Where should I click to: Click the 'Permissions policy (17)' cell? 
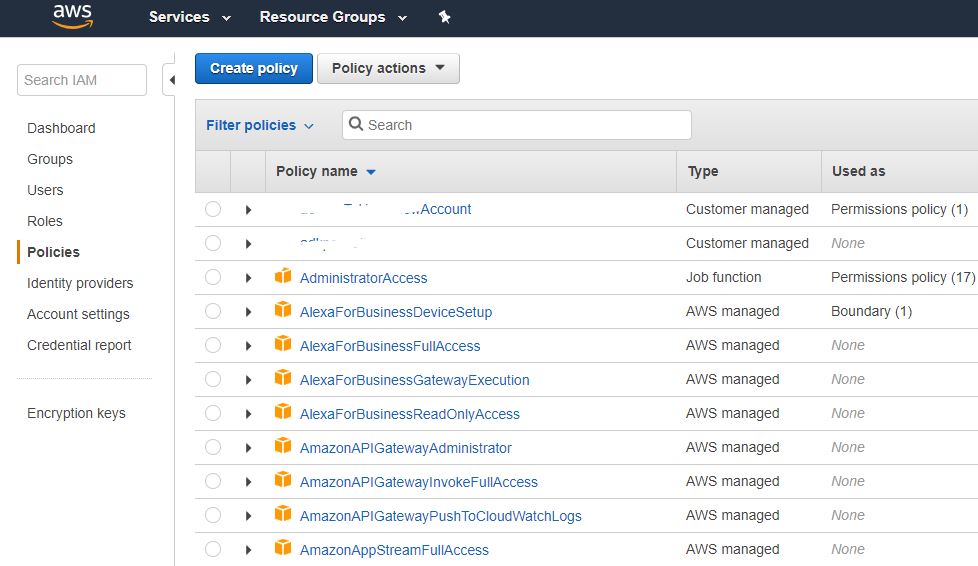coord(903,277)
